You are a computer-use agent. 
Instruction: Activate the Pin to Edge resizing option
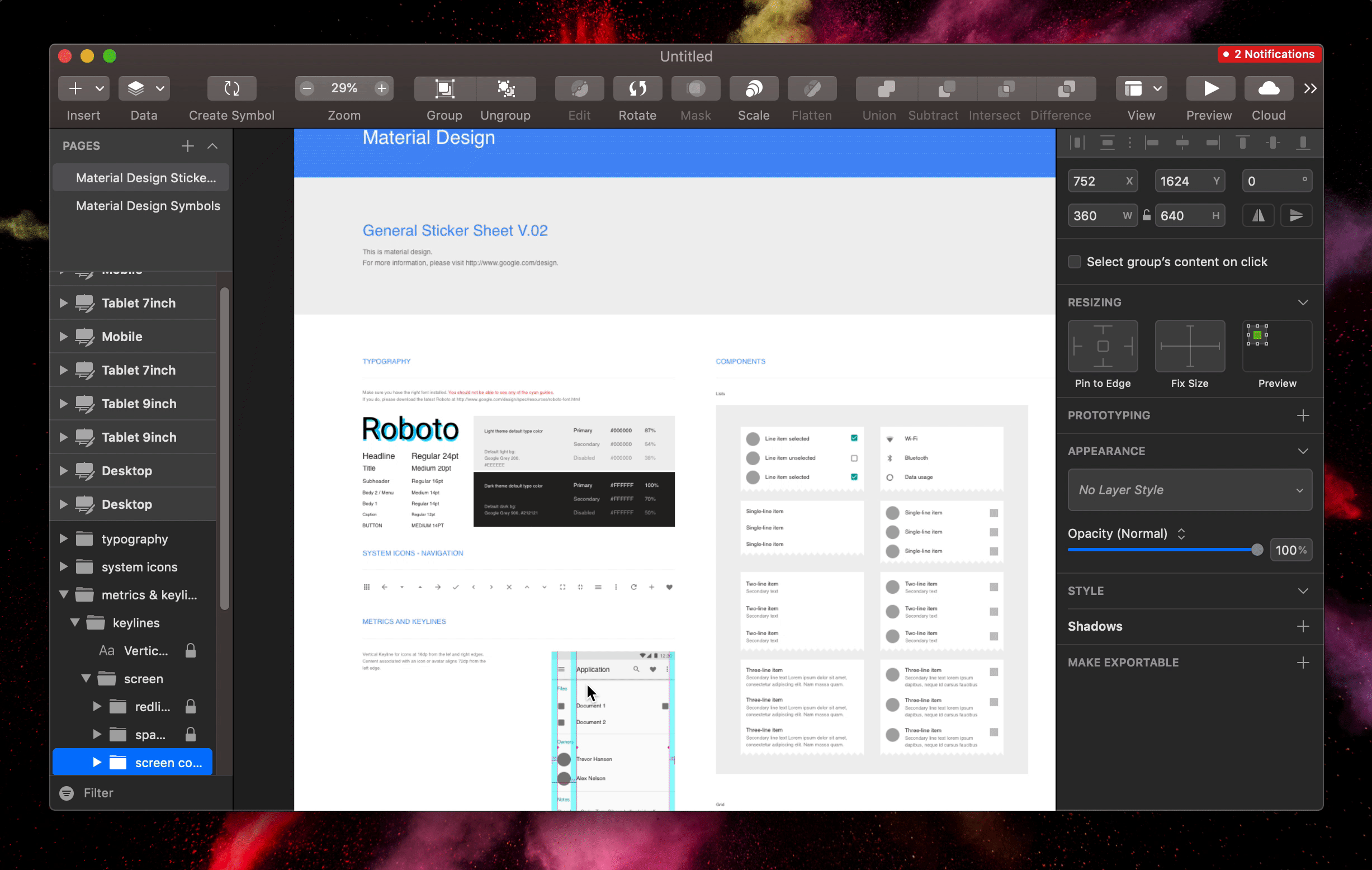1103,346
